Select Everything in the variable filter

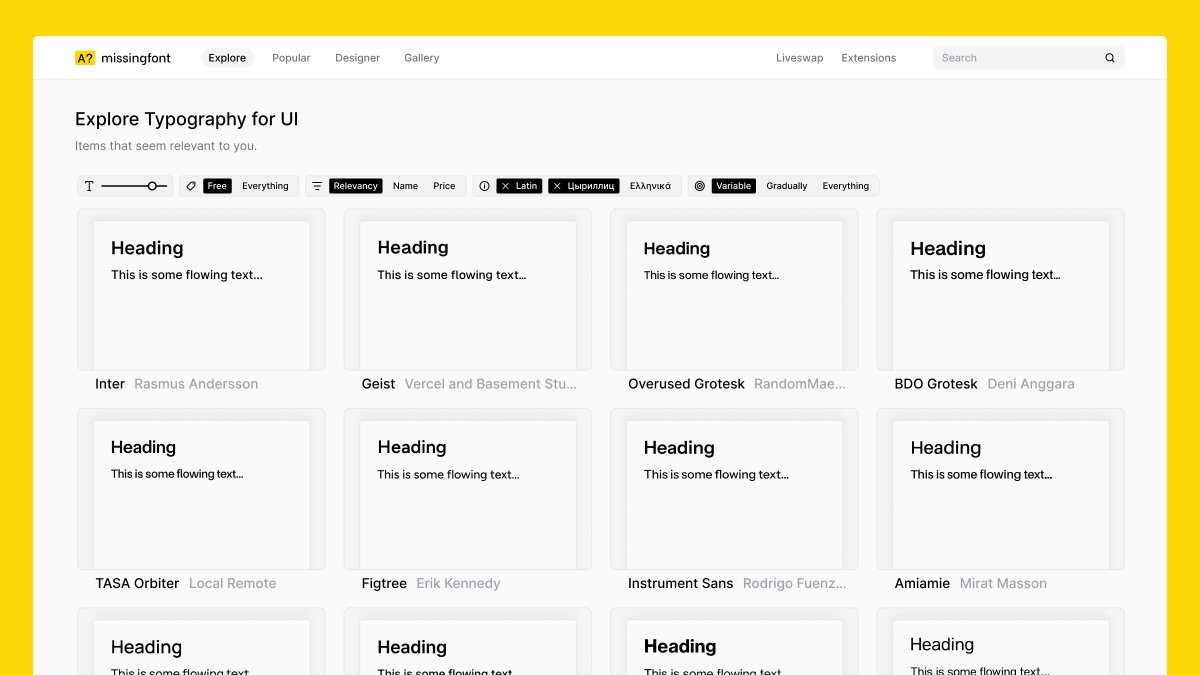(846, 186)
